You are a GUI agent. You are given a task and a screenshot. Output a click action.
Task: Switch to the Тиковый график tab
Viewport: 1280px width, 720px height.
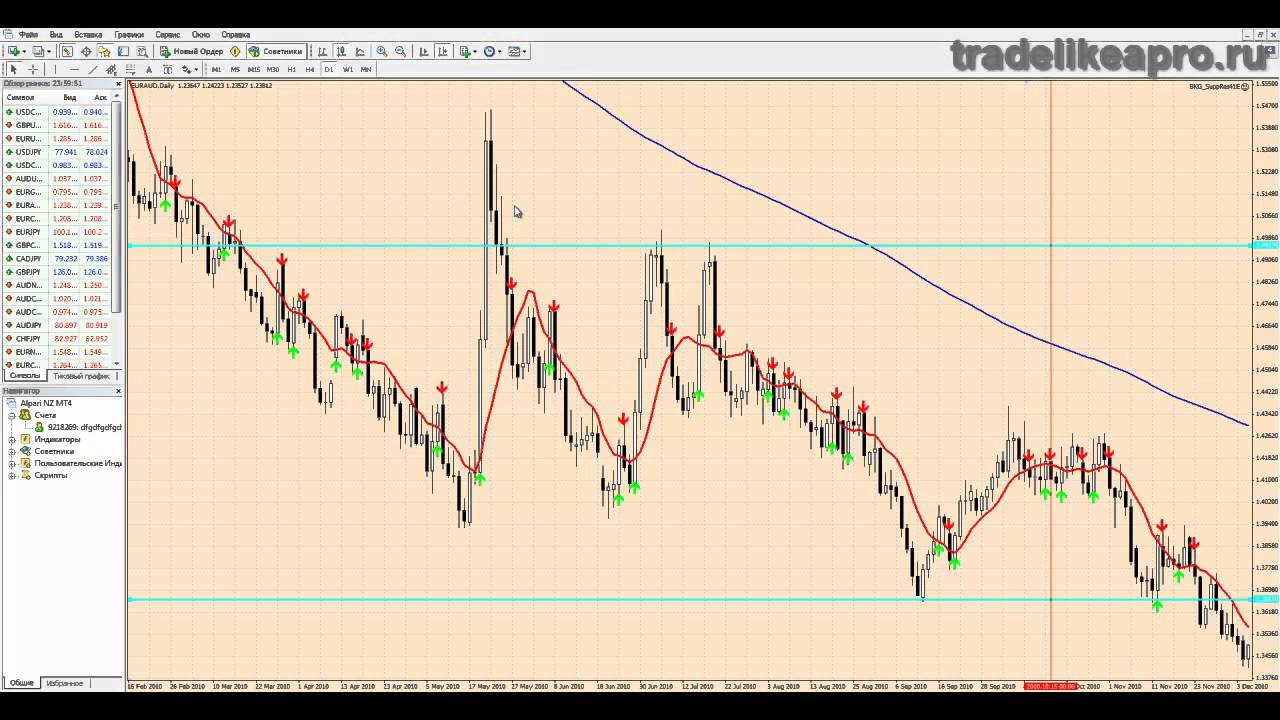(83, 376)
